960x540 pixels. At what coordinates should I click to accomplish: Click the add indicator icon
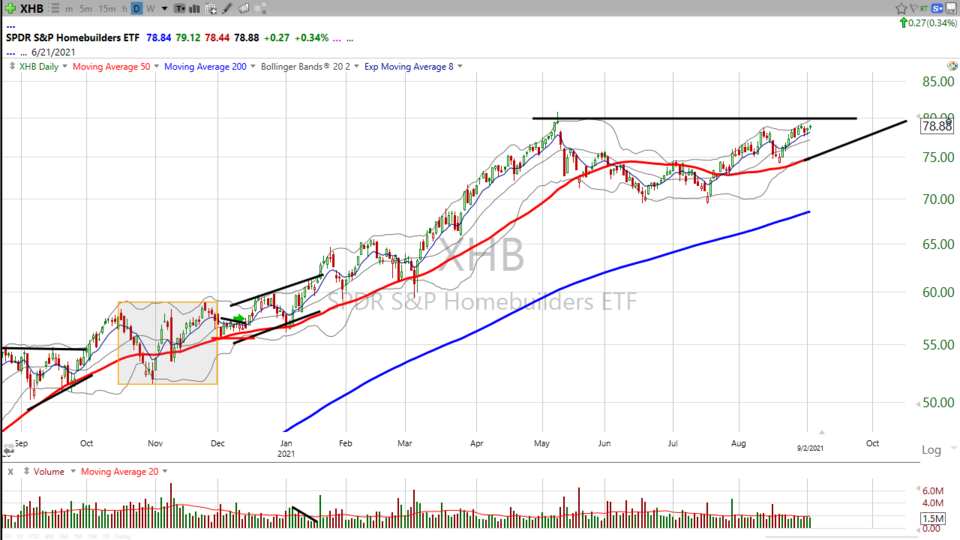coord(211,9)
